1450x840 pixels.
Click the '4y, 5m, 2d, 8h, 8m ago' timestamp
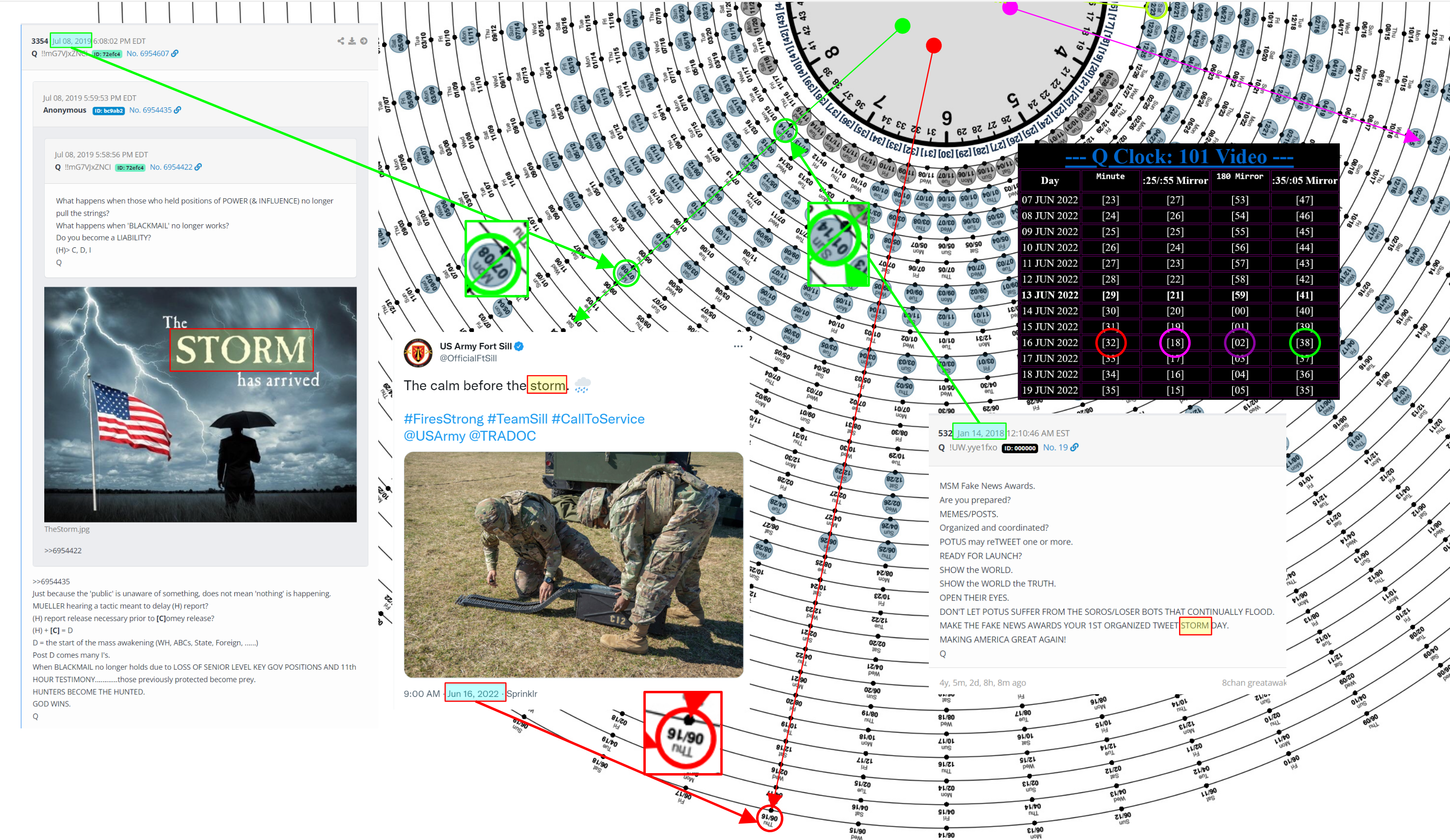coord(982,683)
